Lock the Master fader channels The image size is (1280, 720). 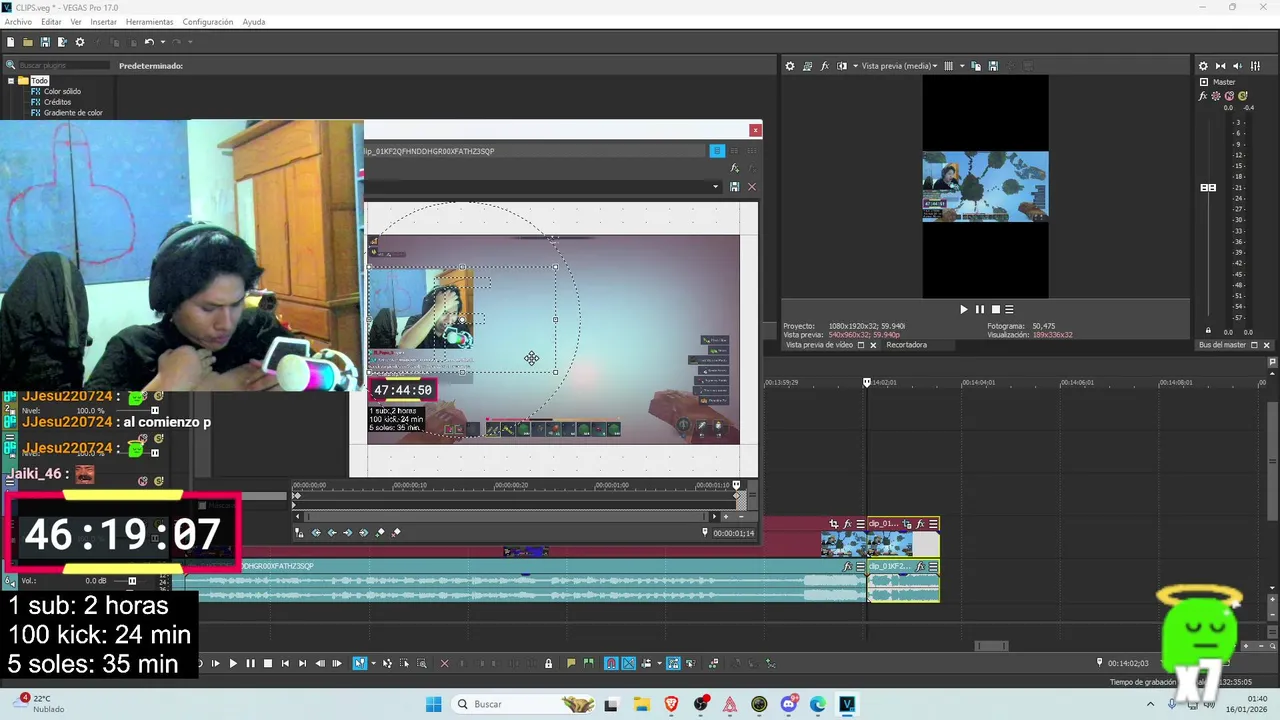click(x=1208, y=331)
